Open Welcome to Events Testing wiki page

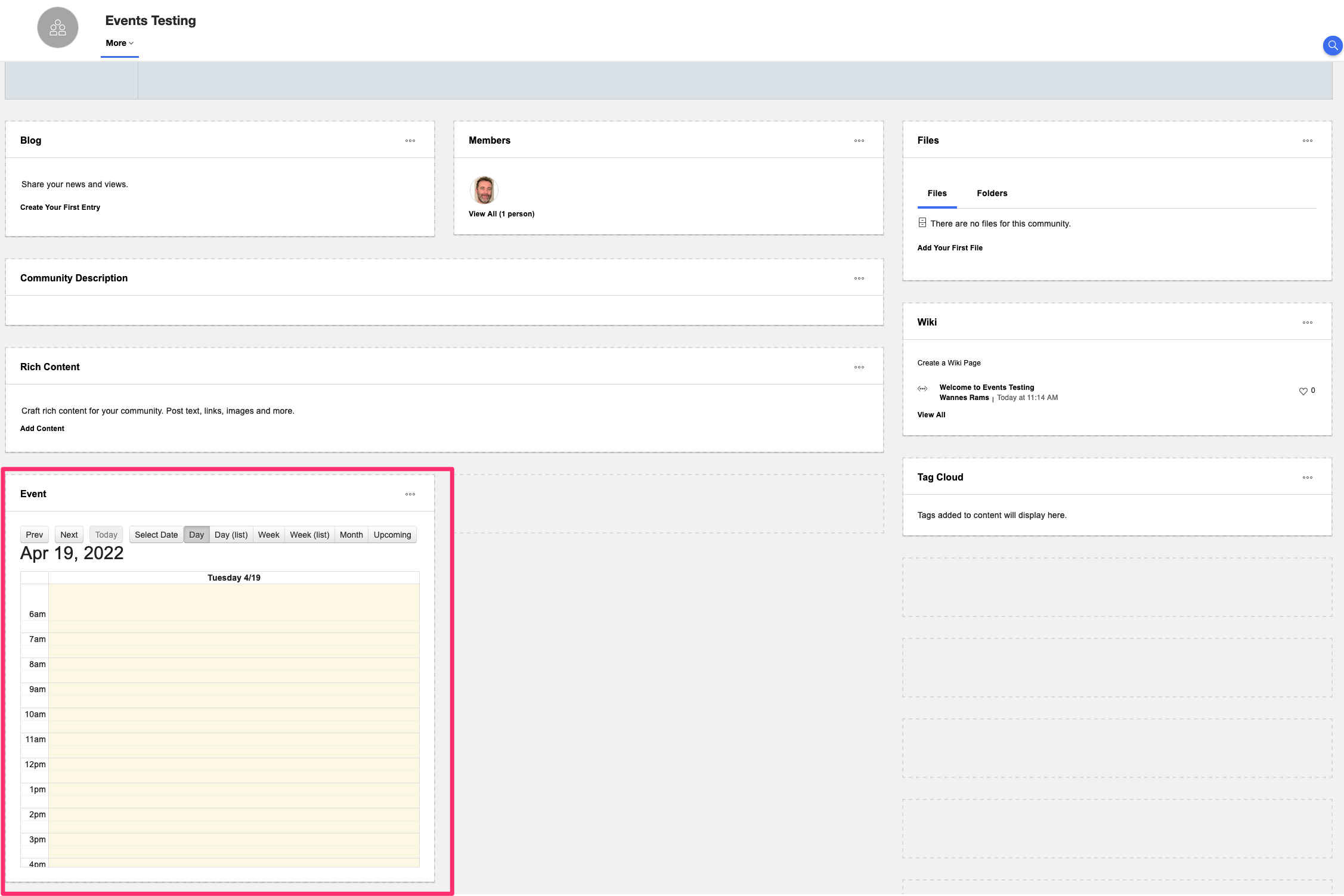[987, 387]
